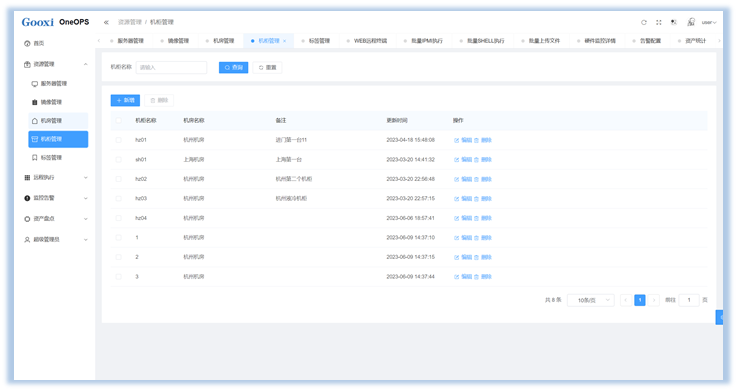Collapse the sidebar with the double-chevron icon
Image resolution: width=737 pixels, height=391 pixels.
click(x=106, y=22)
